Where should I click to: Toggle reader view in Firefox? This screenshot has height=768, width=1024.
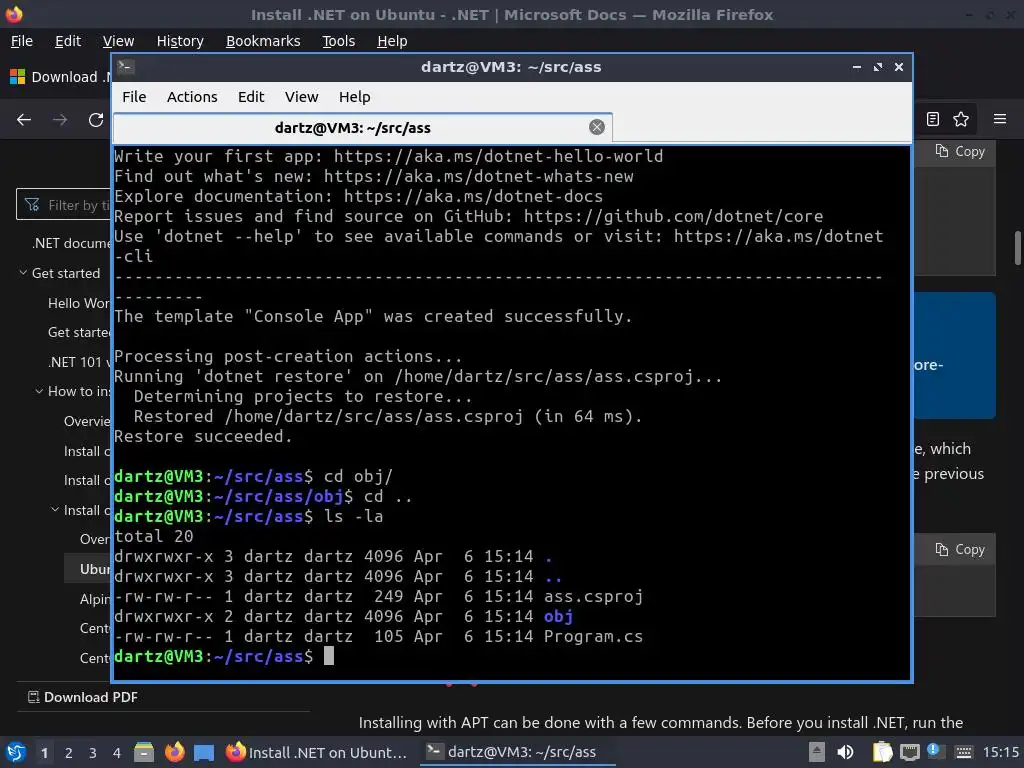click(933, 119)
